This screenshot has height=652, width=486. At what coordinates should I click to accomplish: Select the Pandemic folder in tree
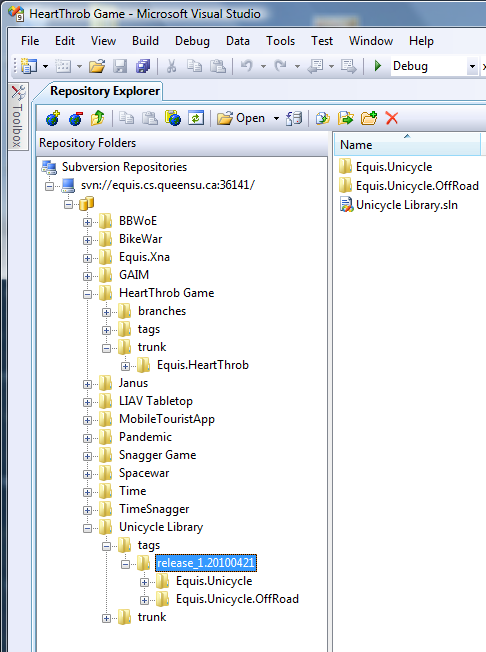pyautogui.click(x=145, y=437)
